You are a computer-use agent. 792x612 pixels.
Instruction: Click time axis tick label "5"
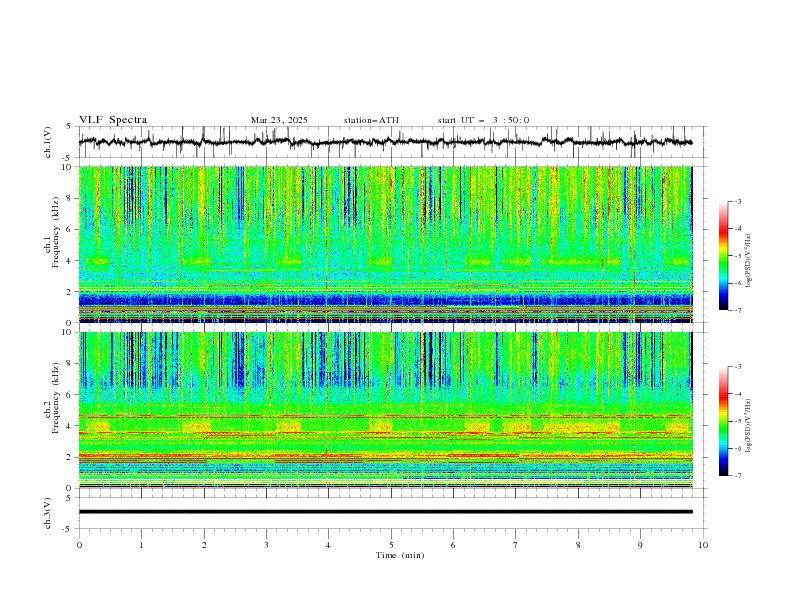pos(391,545)
